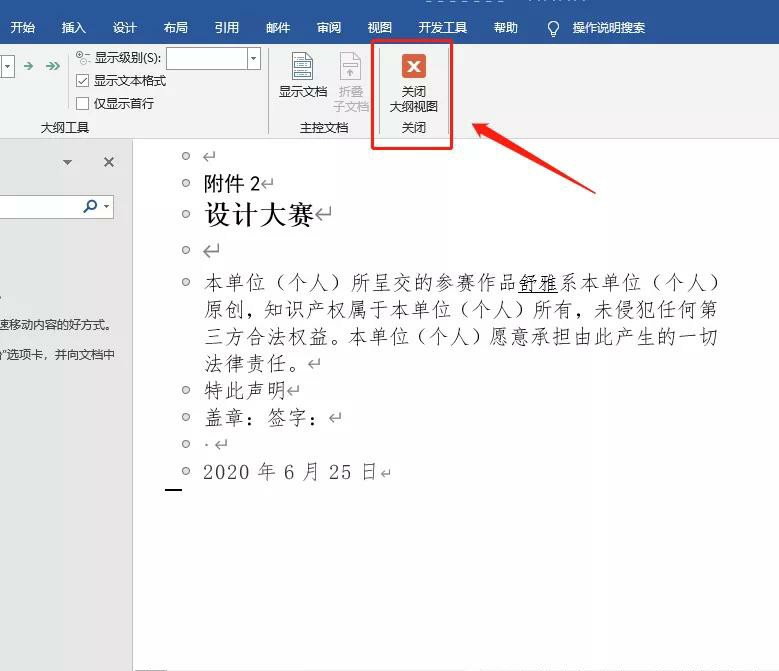The height and width of the screenshot is (671, 779).
Task: Open the 开发工具 ribbon tab
Action: 442,27
